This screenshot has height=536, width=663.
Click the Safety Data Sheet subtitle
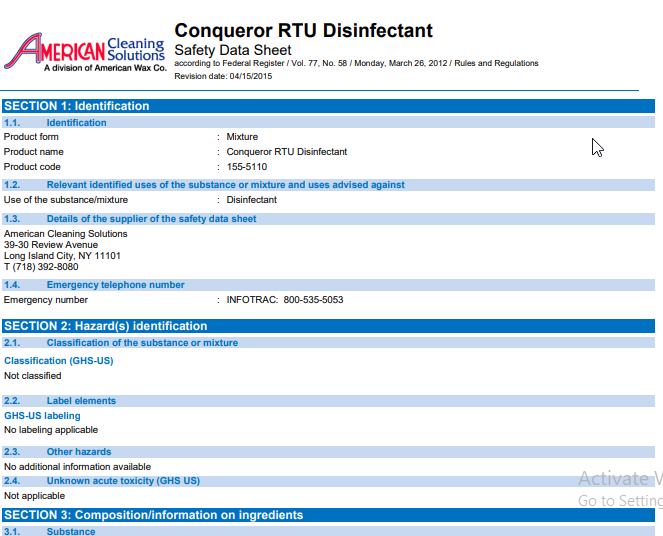(233, 50)
